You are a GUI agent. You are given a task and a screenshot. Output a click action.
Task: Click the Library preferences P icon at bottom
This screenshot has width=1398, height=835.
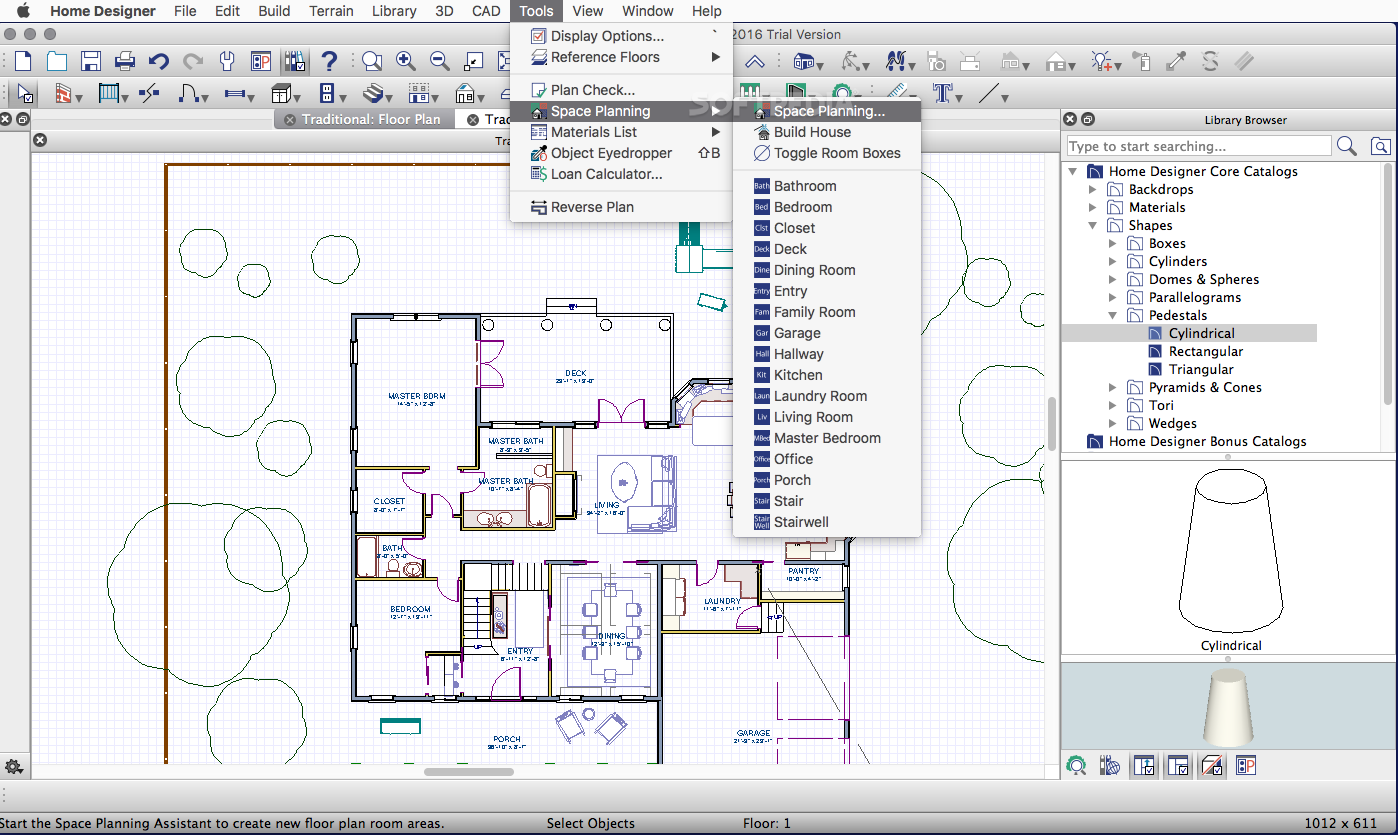tap(1245, 766)
